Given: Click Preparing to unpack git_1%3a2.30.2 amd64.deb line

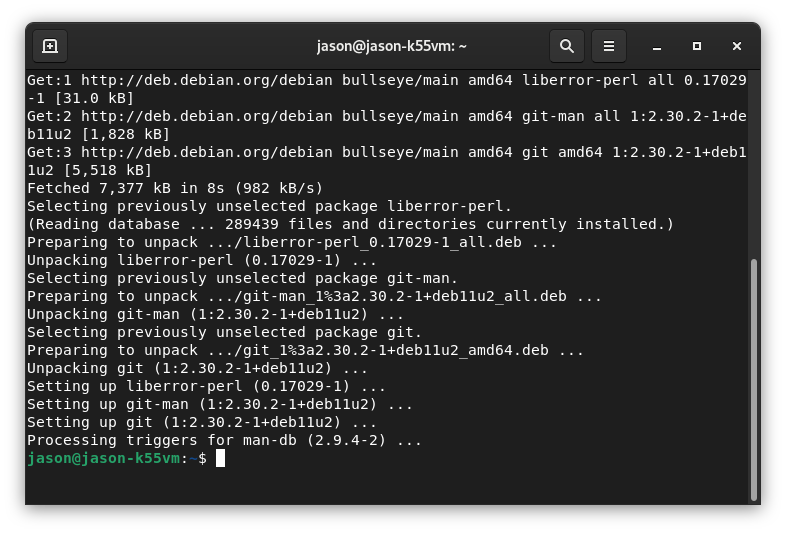Looking at the screenshot, I should (x=305, y=350).
